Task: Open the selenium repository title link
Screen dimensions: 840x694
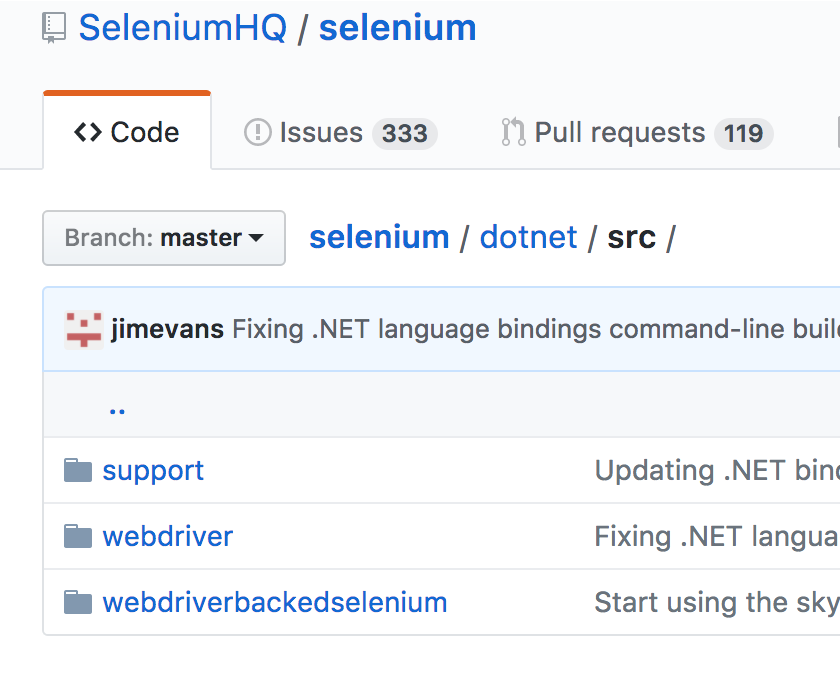Action: [398, 28]
